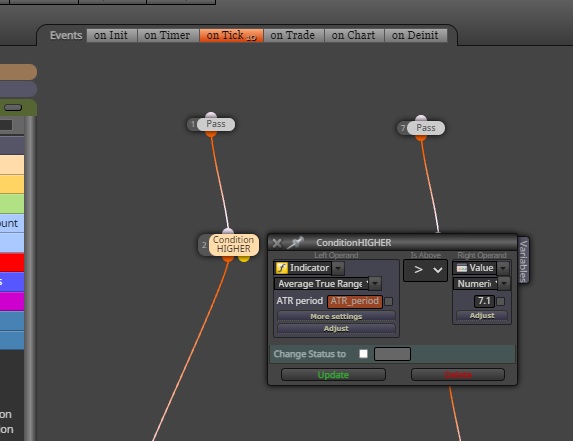Screen dimensions: 573x441
Task: Click the Value type icon in Right Operand
Action: (x=462, y=268)
